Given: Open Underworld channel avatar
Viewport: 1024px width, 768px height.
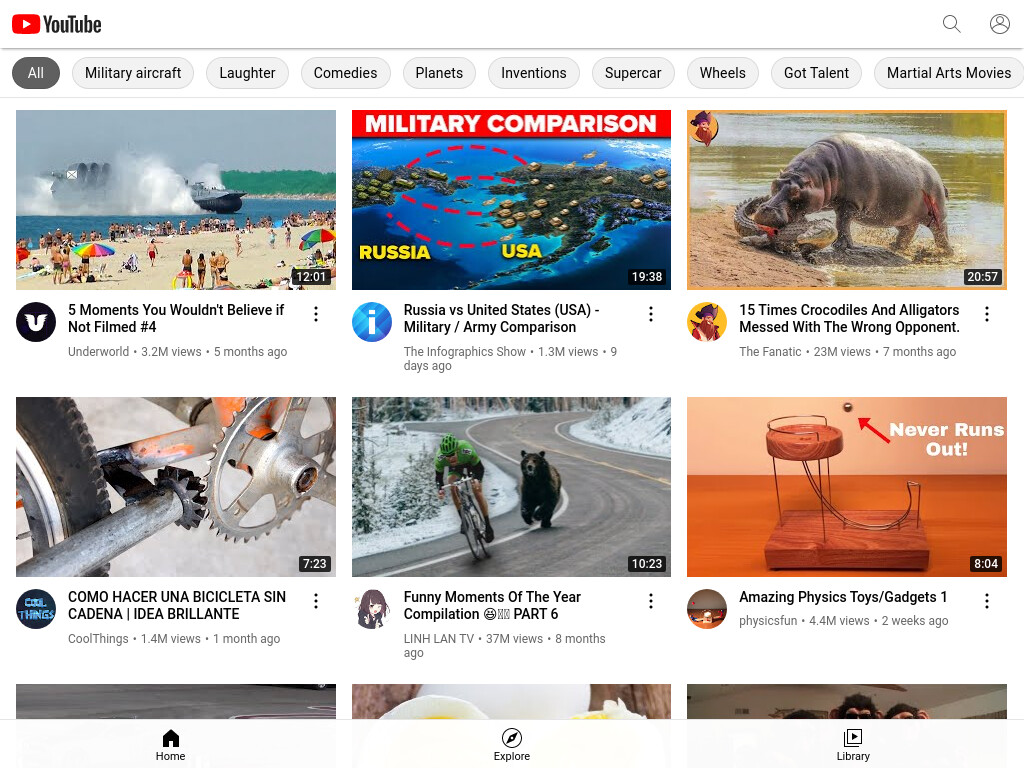Looking at the screenshot, I should (36, 322).
